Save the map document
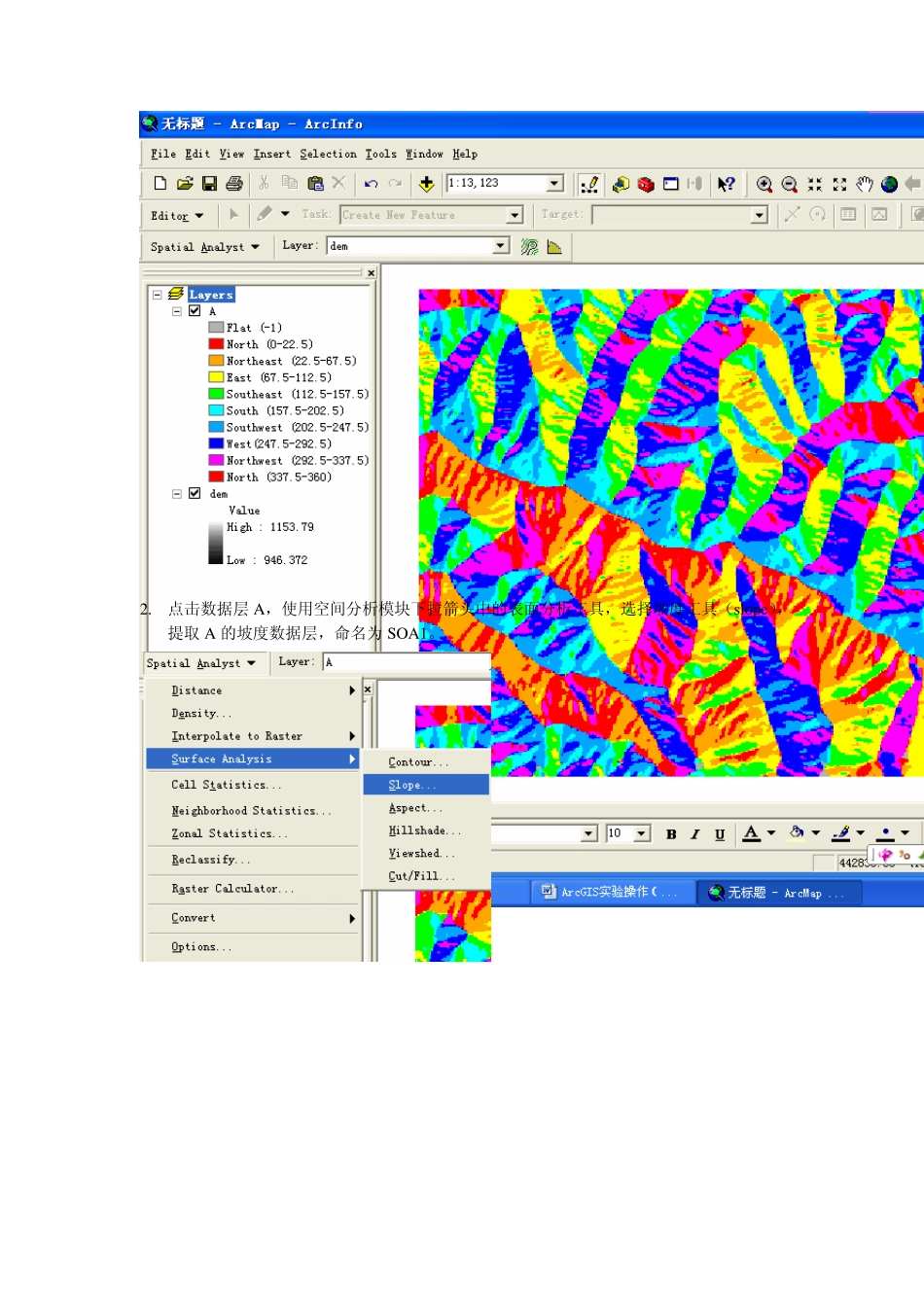 [209, 183]
